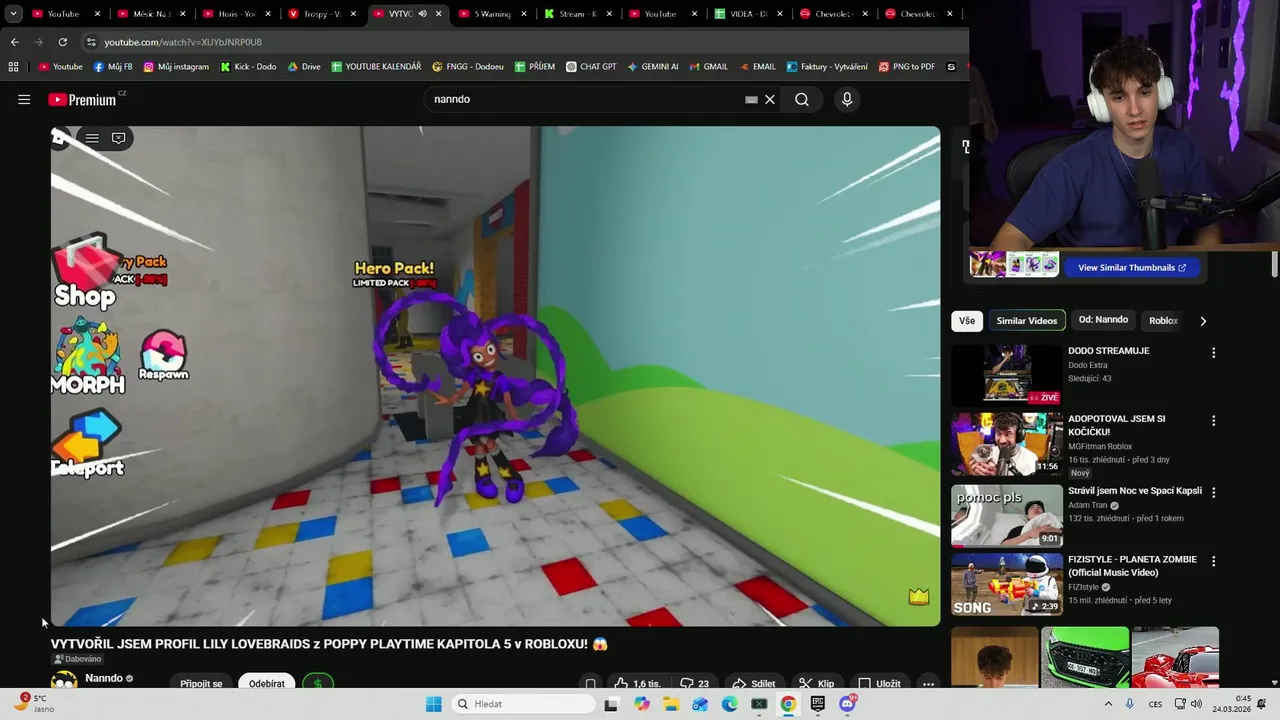Clear the search box with X
1280x720 pixels.
(770, 99)
